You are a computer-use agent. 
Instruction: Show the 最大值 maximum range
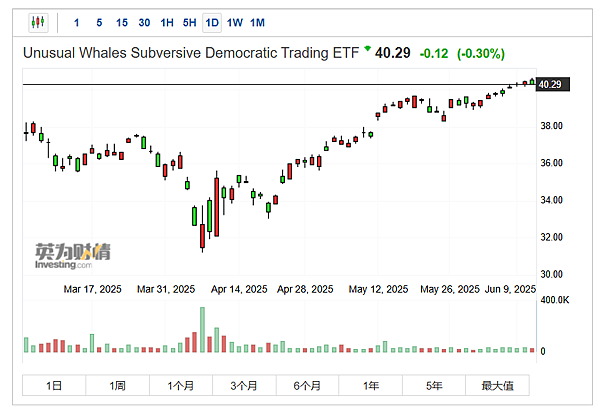[497, 386]
